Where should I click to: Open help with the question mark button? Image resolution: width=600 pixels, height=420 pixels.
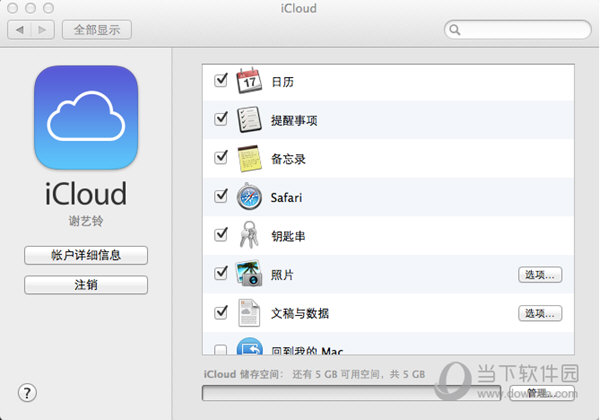point(27,393)
